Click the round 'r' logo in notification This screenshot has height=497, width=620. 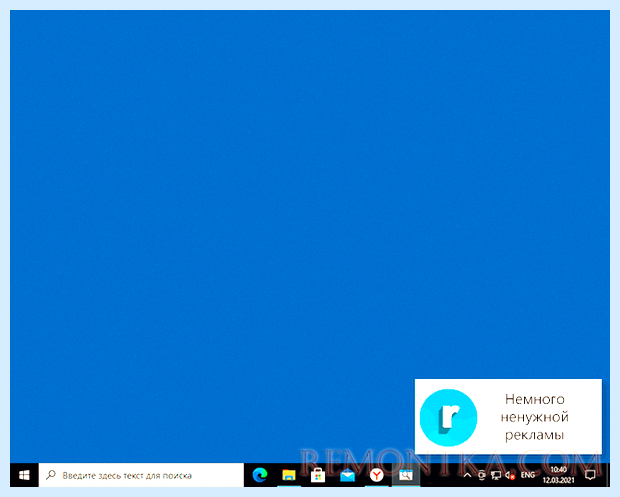448,418
